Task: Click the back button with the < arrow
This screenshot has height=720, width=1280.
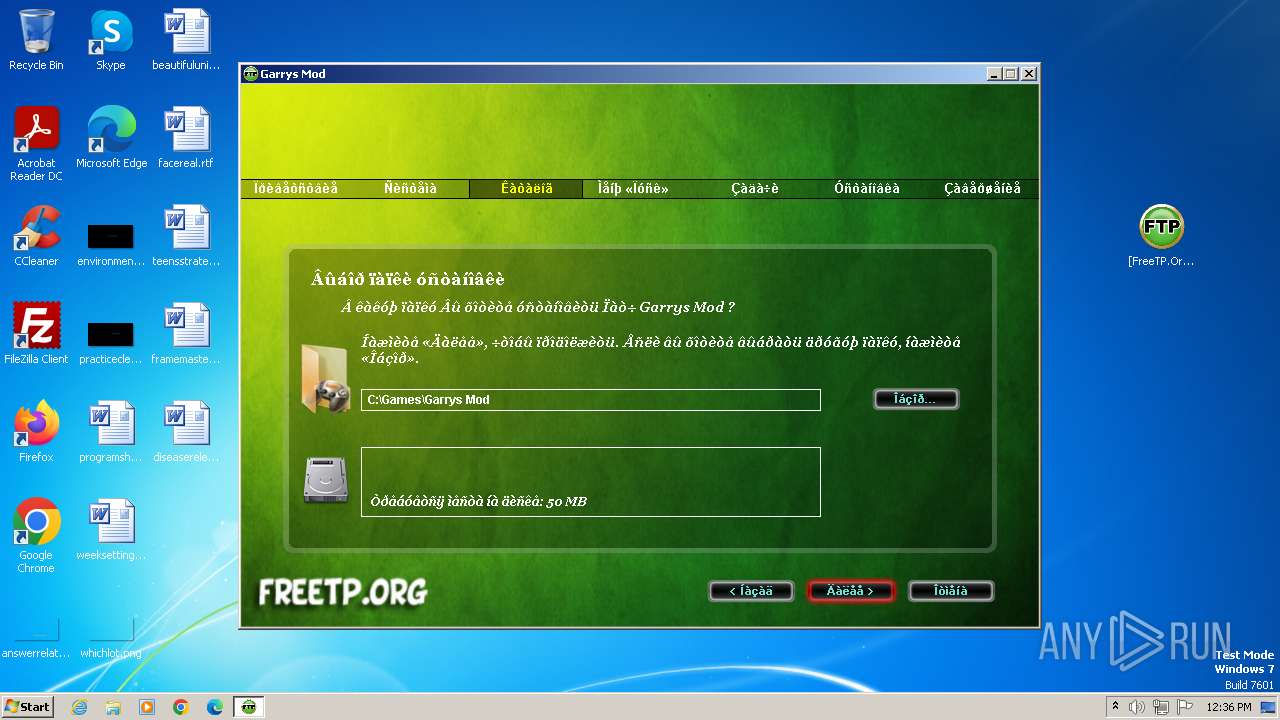Action: (x=751, y=591)
